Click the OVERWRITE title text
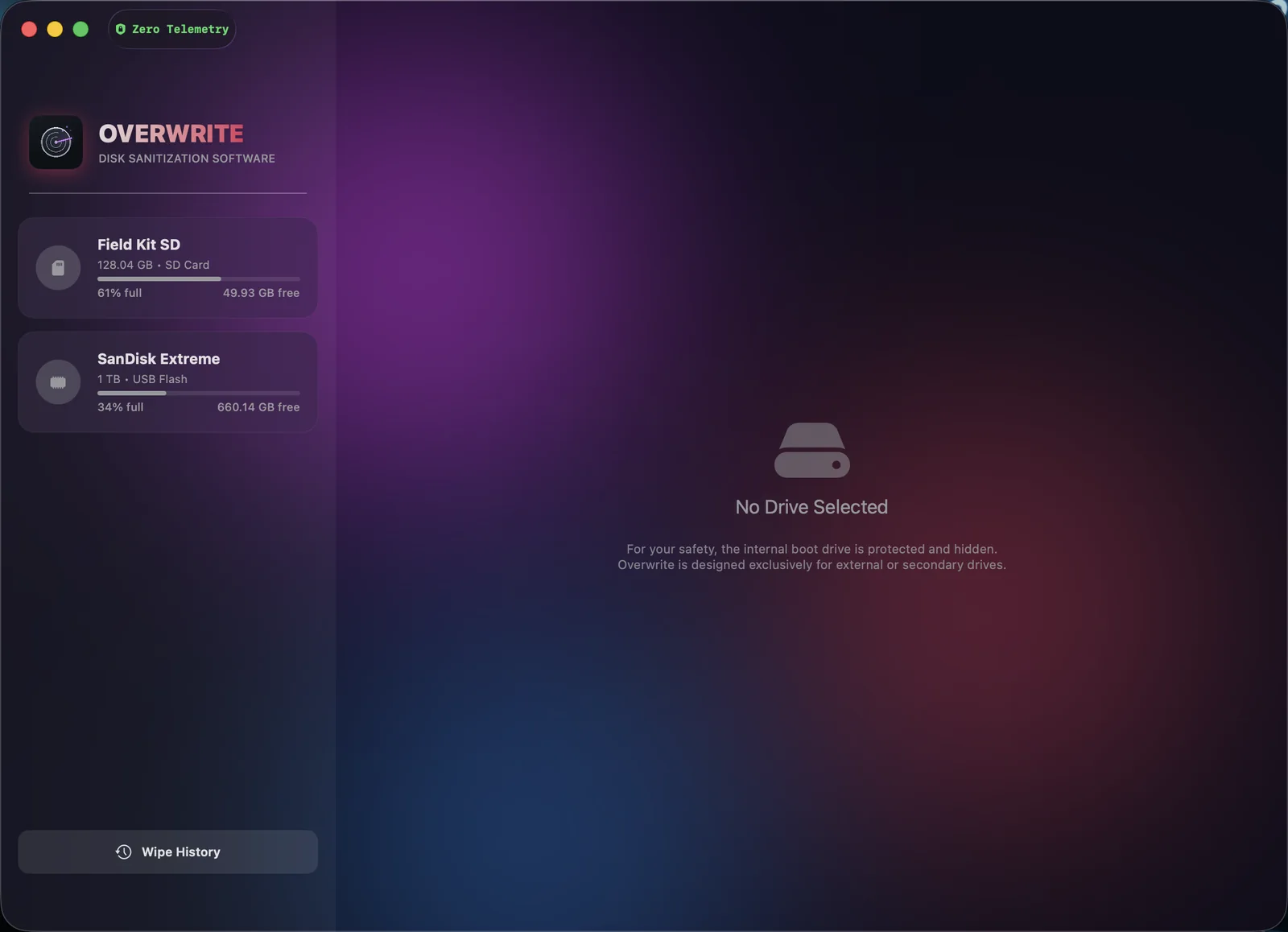The image size is (1288, 932). [171, 134]
